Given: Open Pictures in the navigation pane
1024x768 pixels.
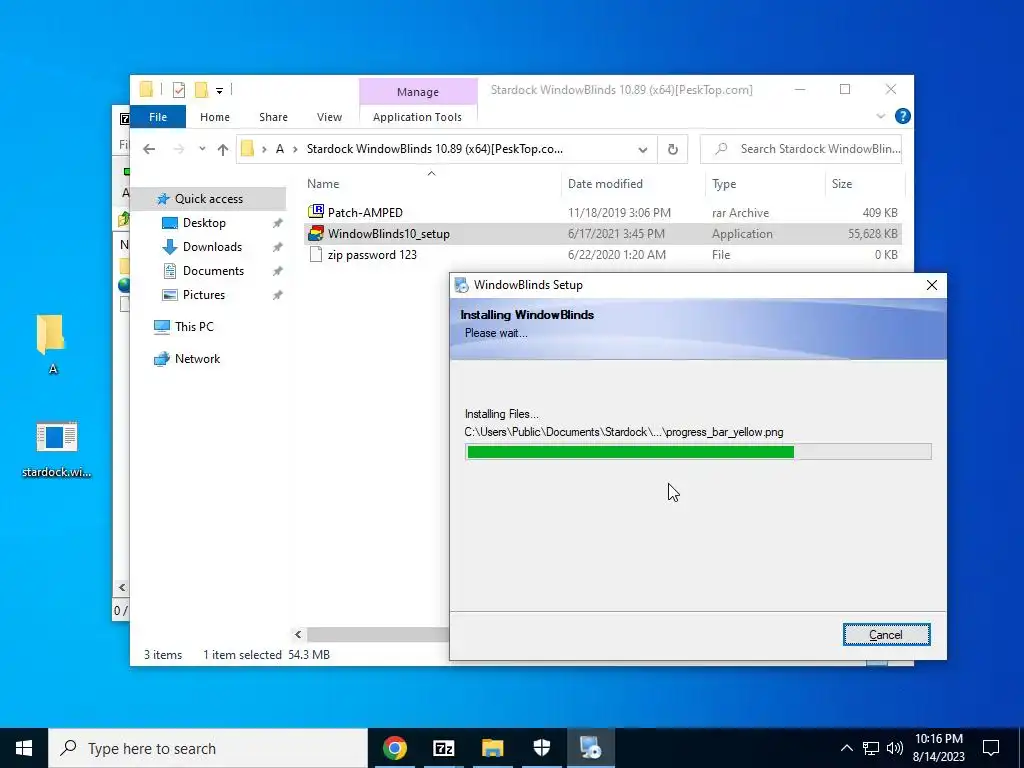Looking at the screenshot, I should [204, 295].
